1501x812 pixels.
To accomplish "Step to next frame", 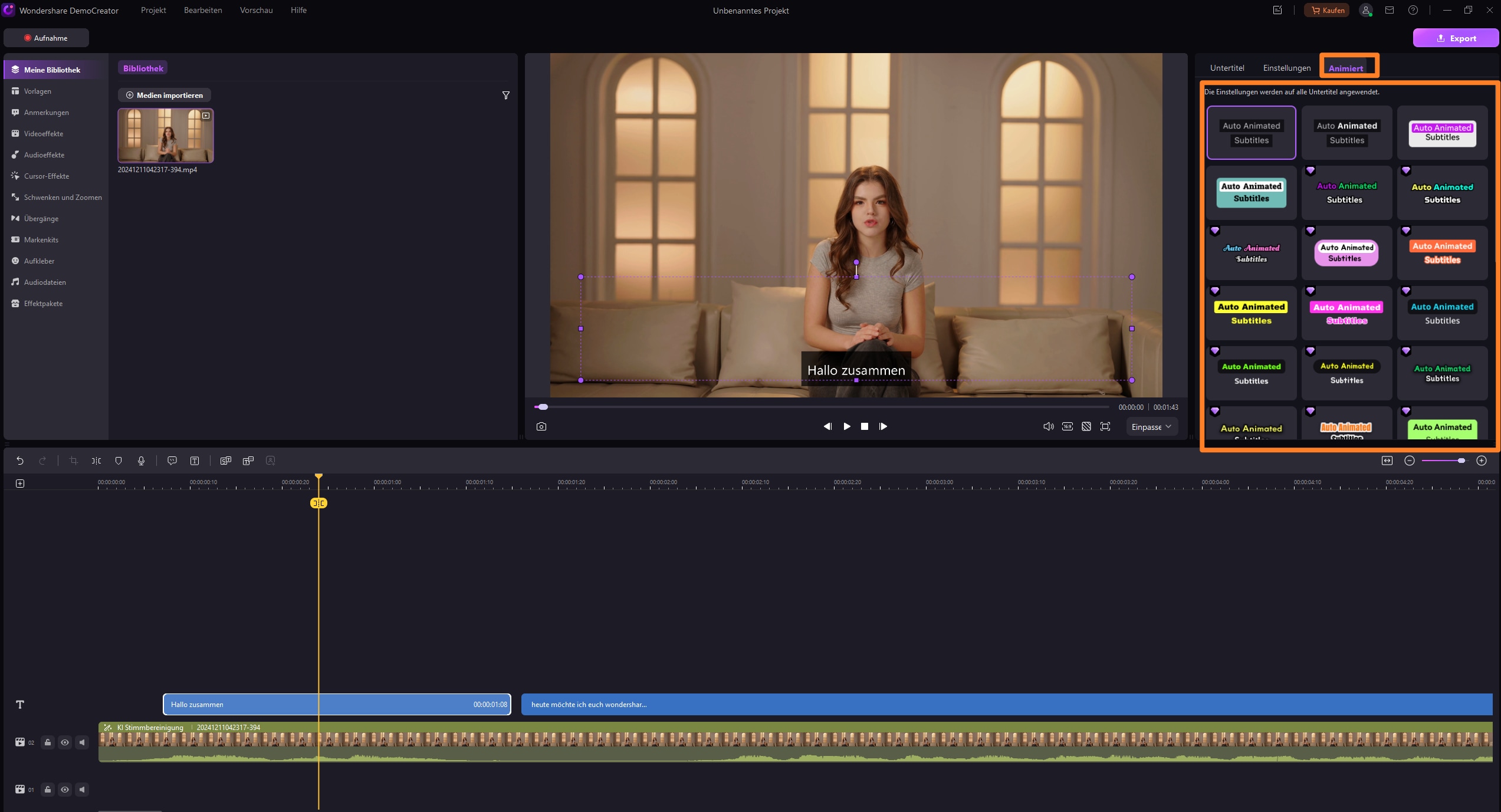I will [883, 426].
